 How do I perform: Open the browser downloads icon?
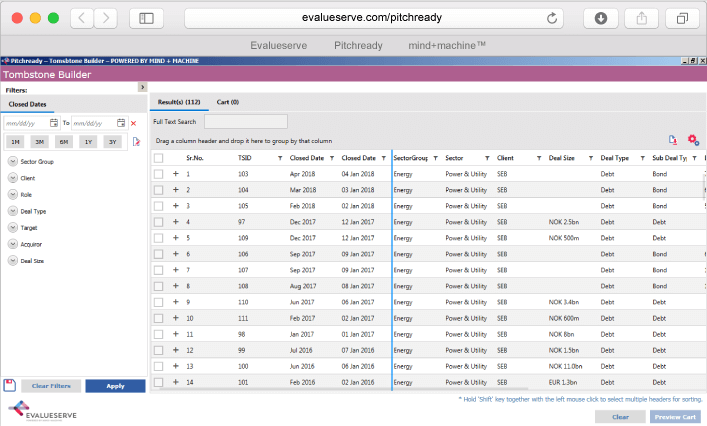601,18
